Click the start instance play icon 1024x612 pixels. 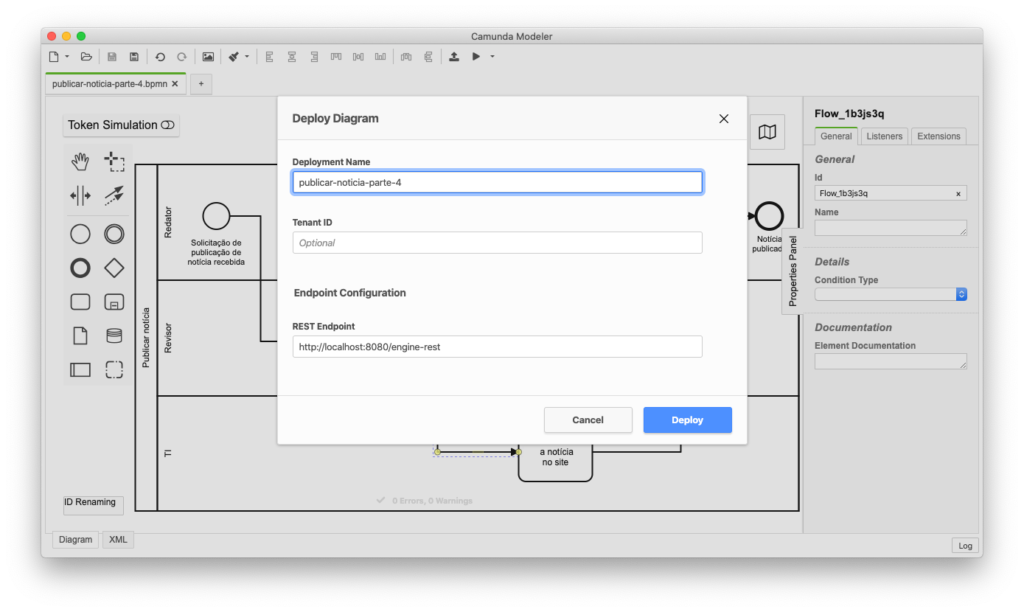coord(476,57)
